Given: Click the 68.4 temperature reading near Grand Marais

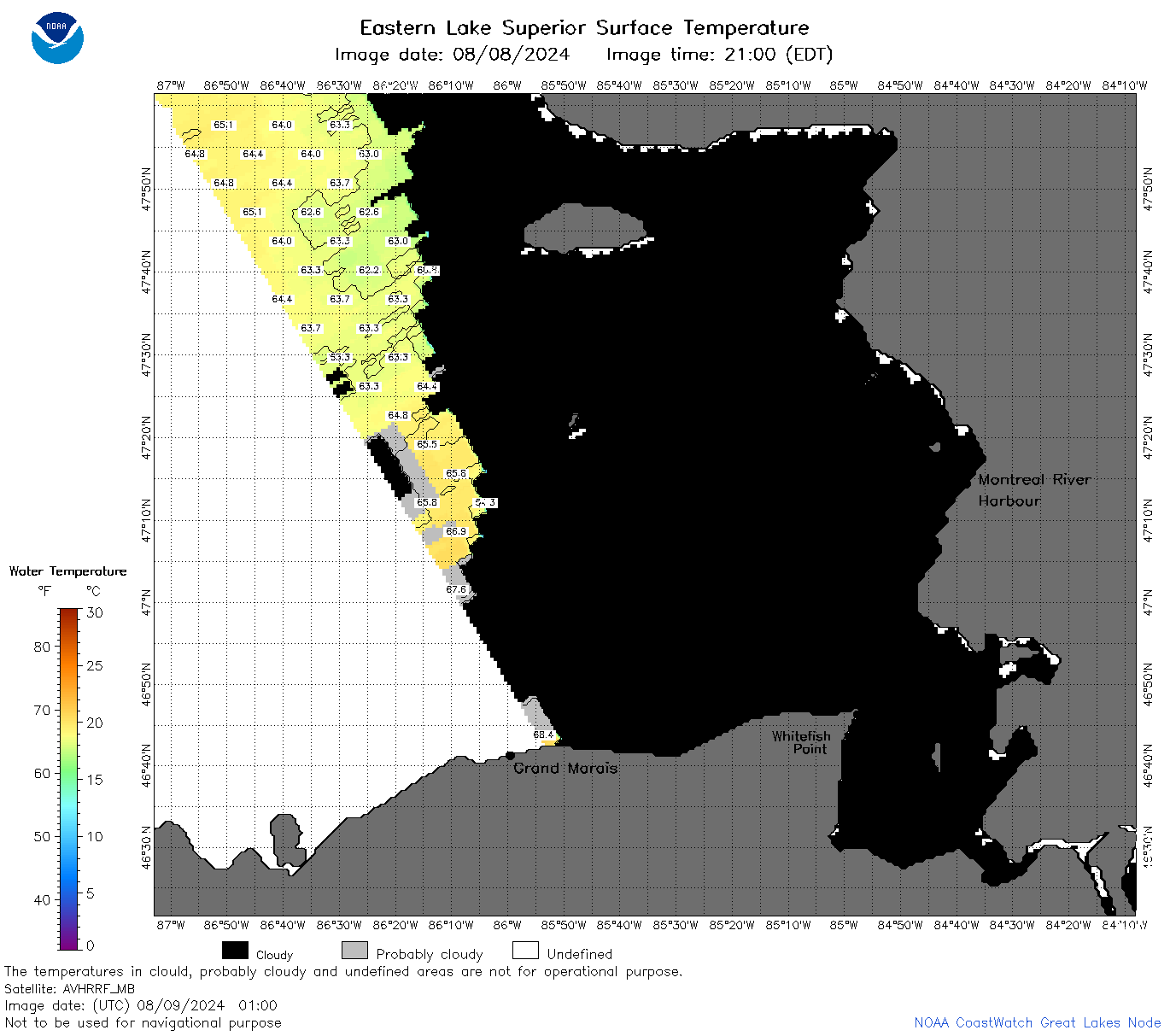Looking at the screenshot, I should point(543,735).
